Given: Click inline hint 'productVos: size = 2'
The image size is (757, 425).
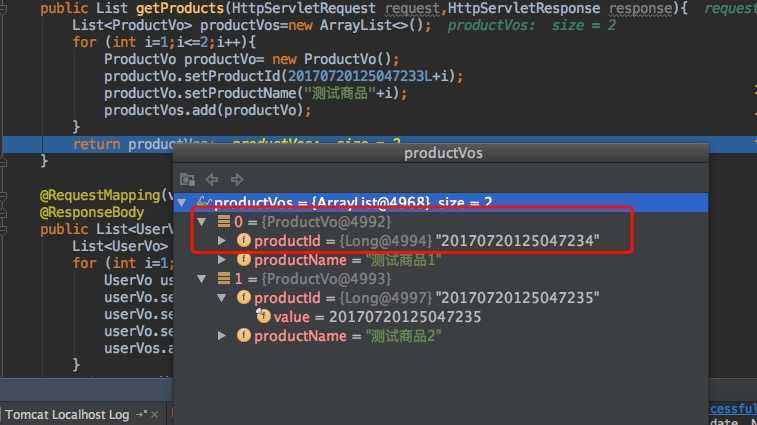Looking at the screenshot, I should (x=532, y=25).
